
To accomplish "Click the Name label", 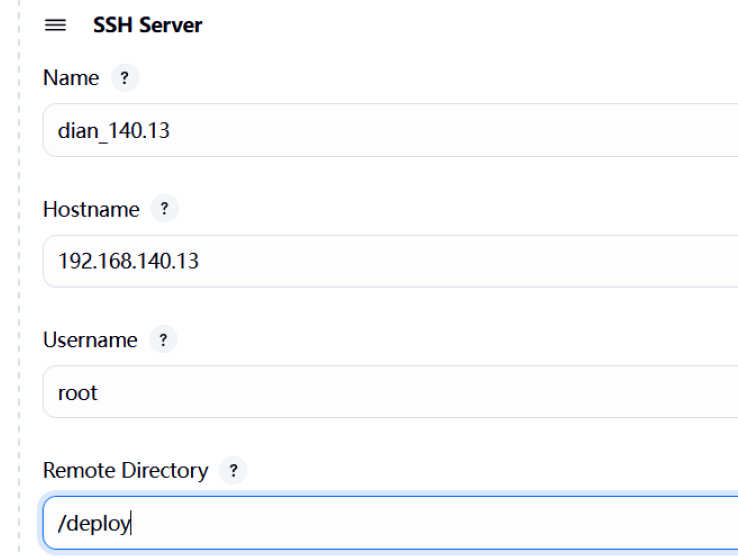I will coord(71,78).
